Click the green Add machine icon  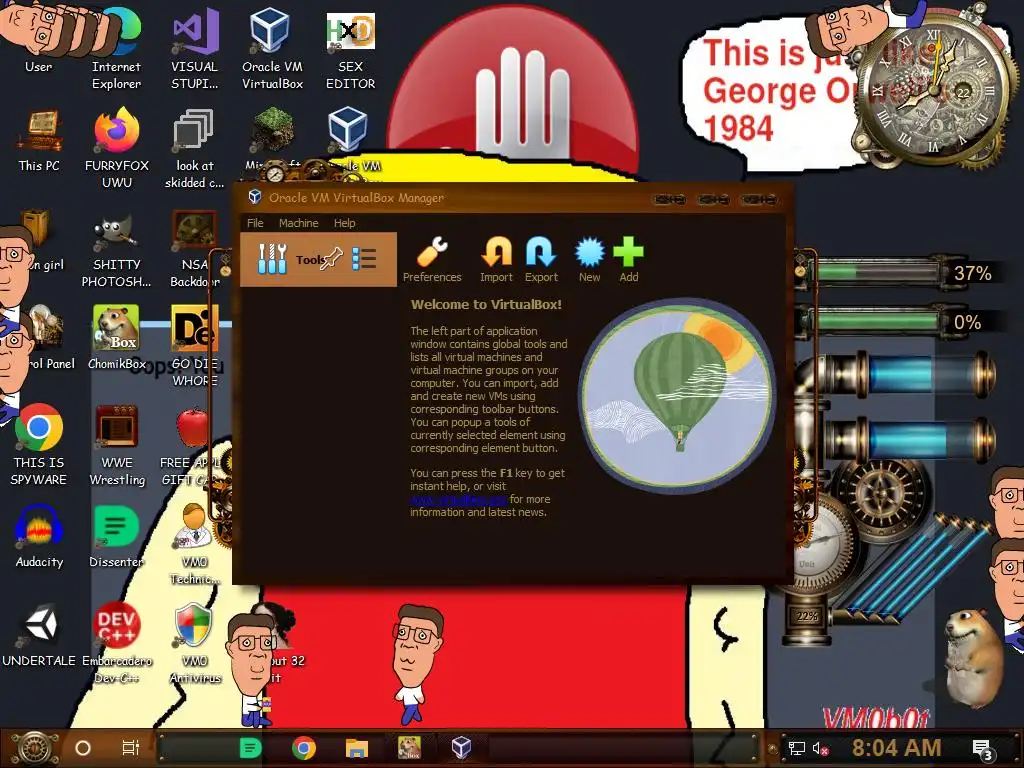pyautogui.click(x=628, y=259)
